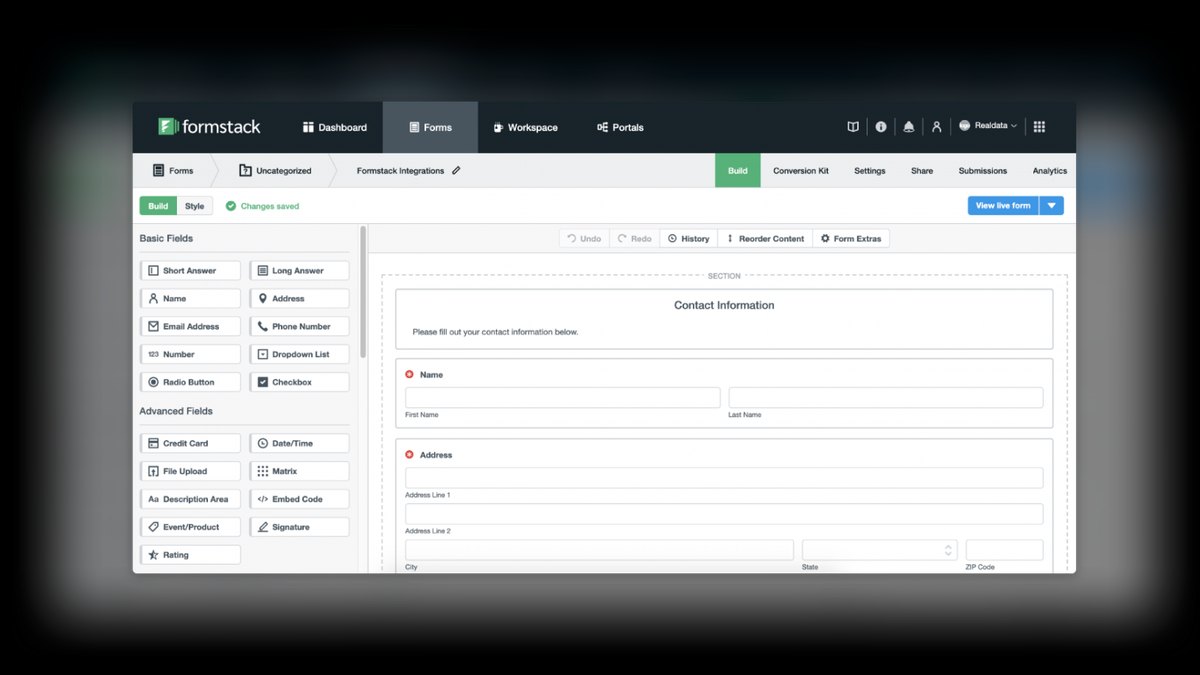Expand the Realdata account dropdown
The width and height of the screenshot is (1200, 675).
988,126
